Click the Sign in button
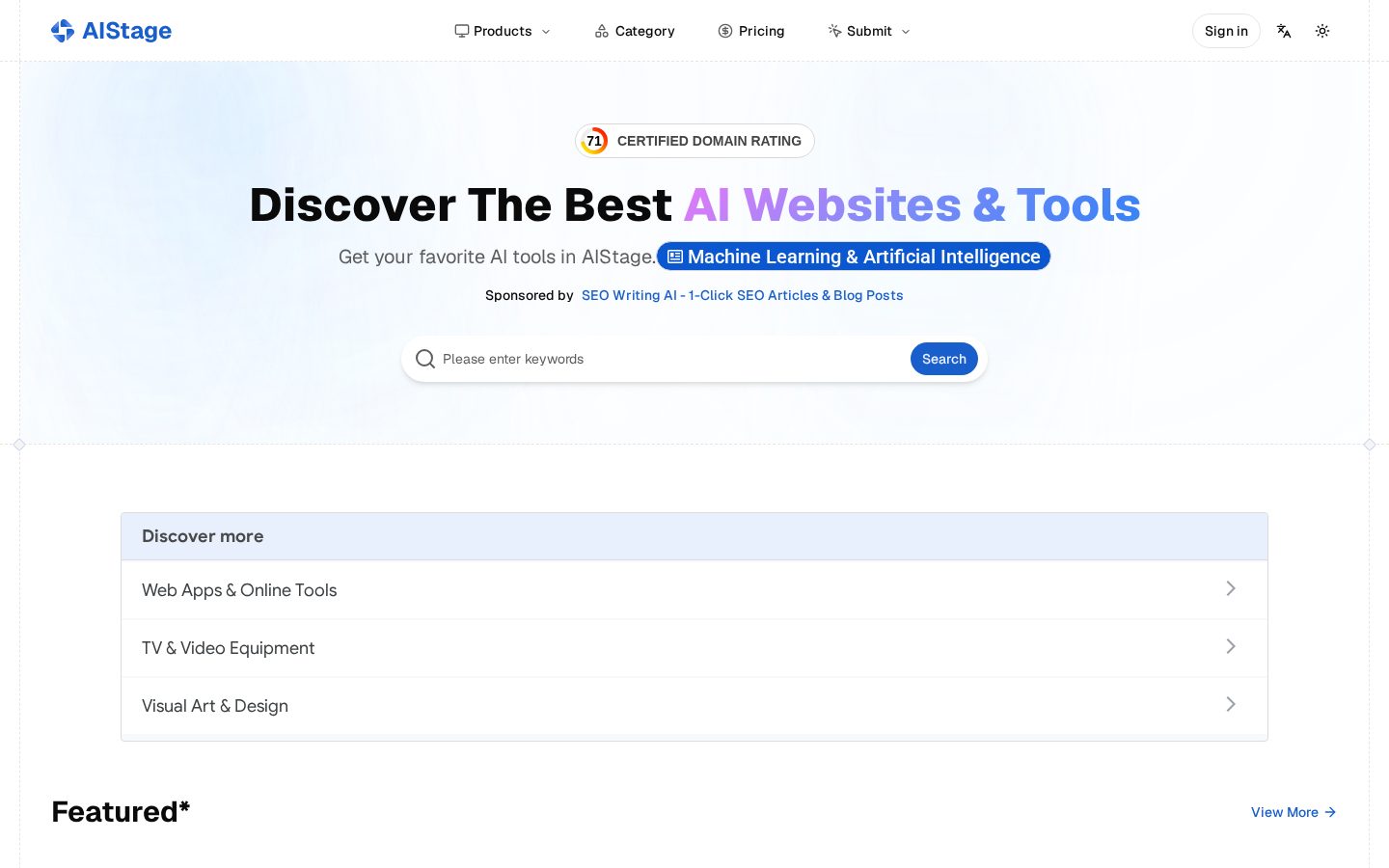This screenshot has height=868, width=1389. pos(1226,31)
